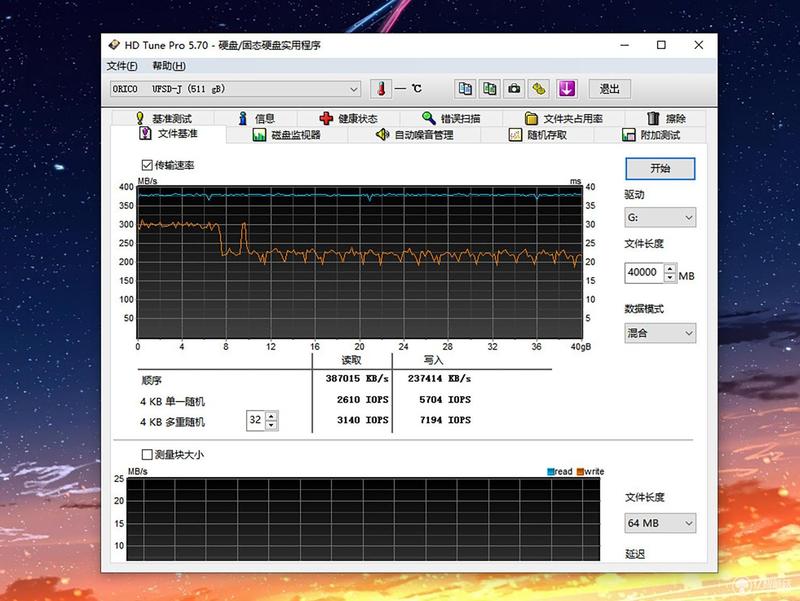Viewport: 800px width, 601px height.
Task: Click the orange write legend swatch
Action: pos(580,472)
